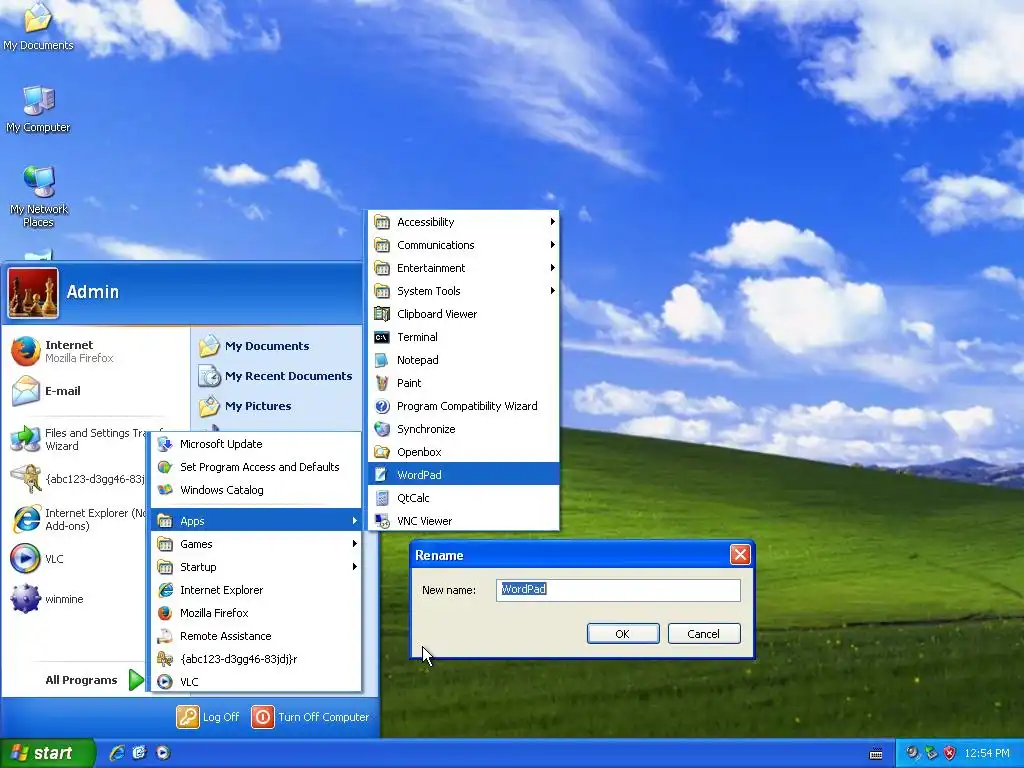Expand the Communications submenu
The width and height of the screenshot is (1024, 768).
click(x=464, y=245)
